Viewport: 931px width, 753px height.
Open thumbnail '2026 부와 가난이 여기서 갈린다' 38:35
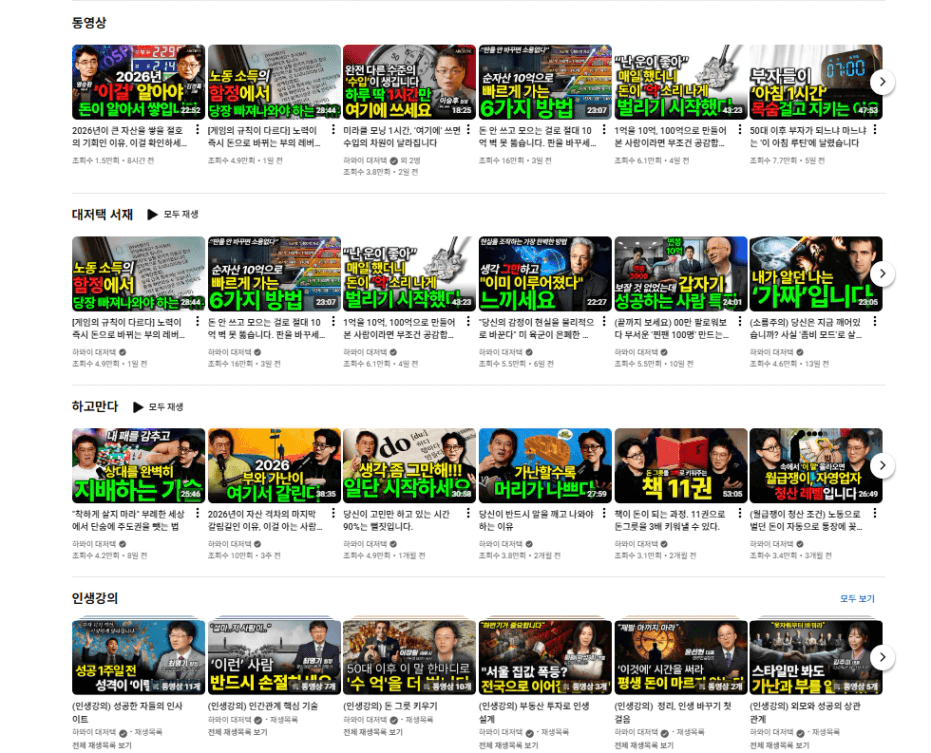pyautogui.click(x=274, y=466)
